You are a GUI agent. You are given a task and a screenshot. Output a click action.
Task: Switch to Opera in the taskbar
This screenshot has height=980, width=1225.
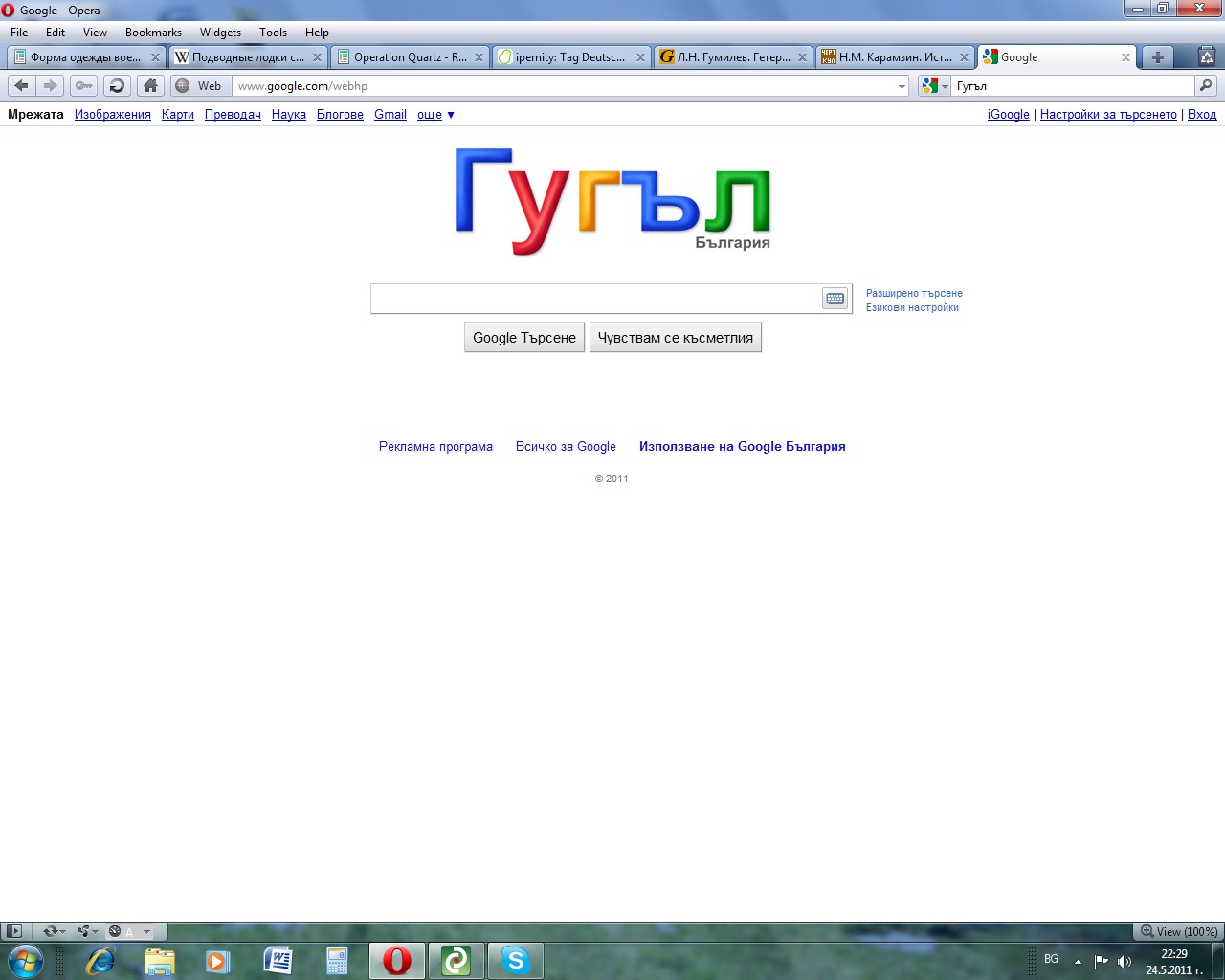click(x=397, y=961)
